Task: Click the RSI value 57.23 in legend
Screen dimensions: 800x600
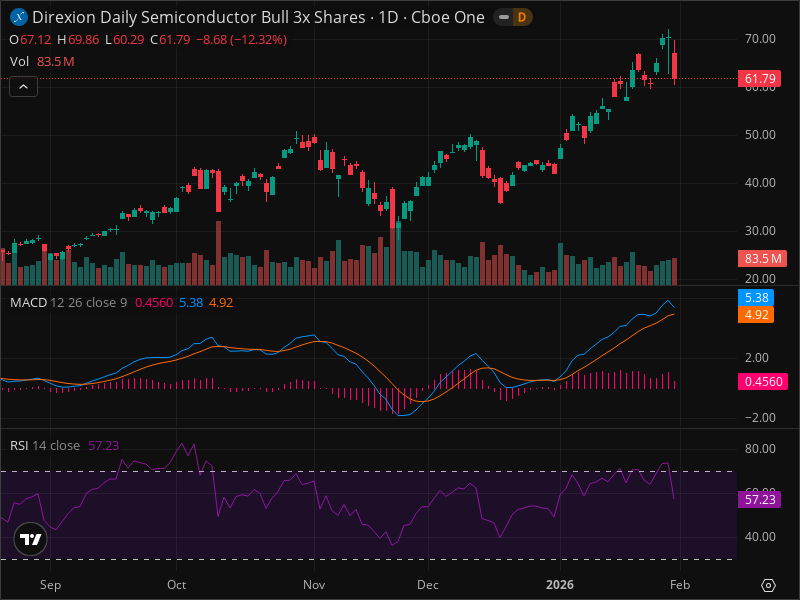Action: 104,445
